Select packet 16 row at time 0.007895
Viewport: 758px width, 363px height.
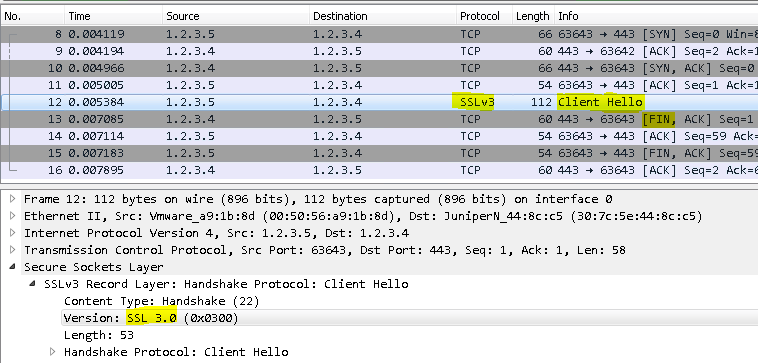[x=379, y=170]
